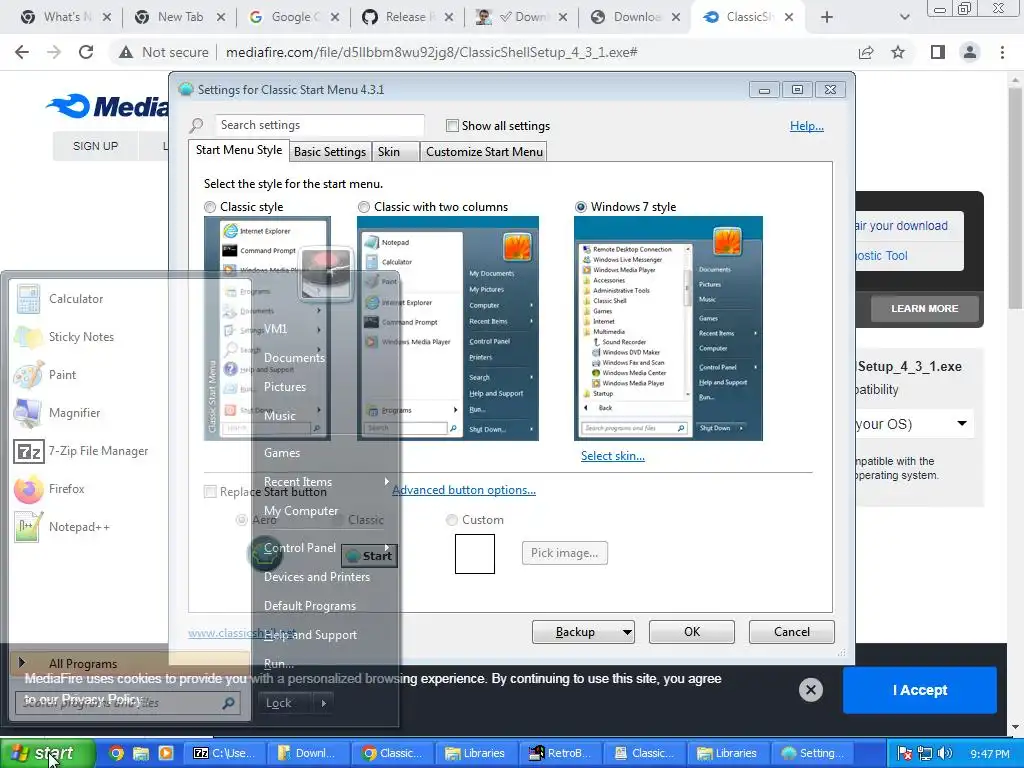1024x768 pixels.
Task: Cancel the Classic Start Menu settings
Action: [x=792, y=632]
